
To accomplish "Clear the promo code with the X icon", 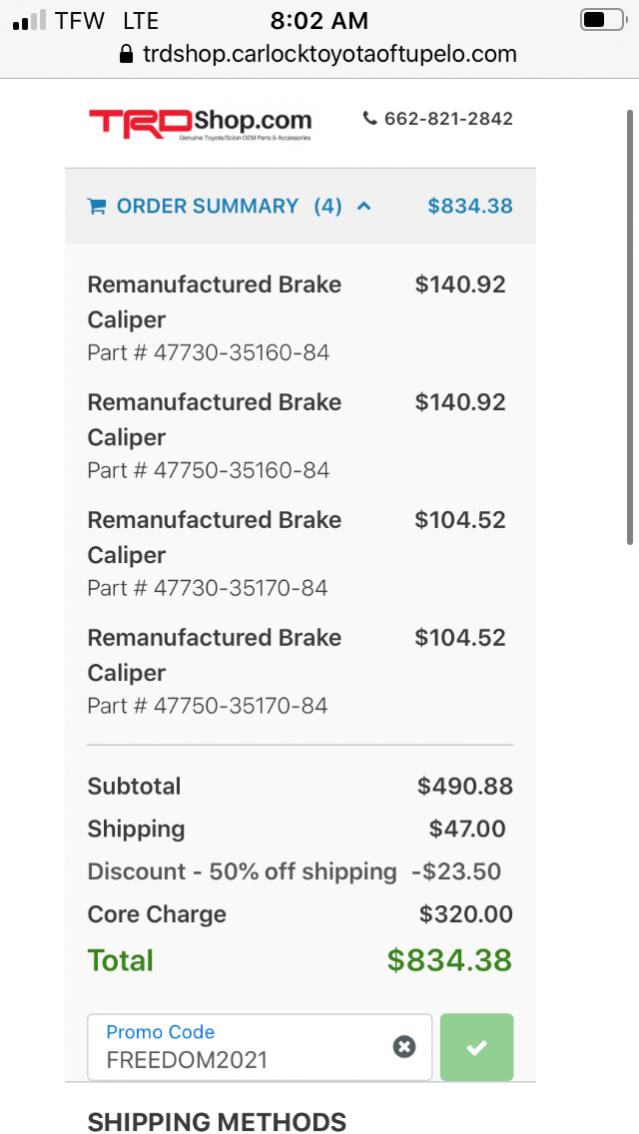I will 404,1046.
